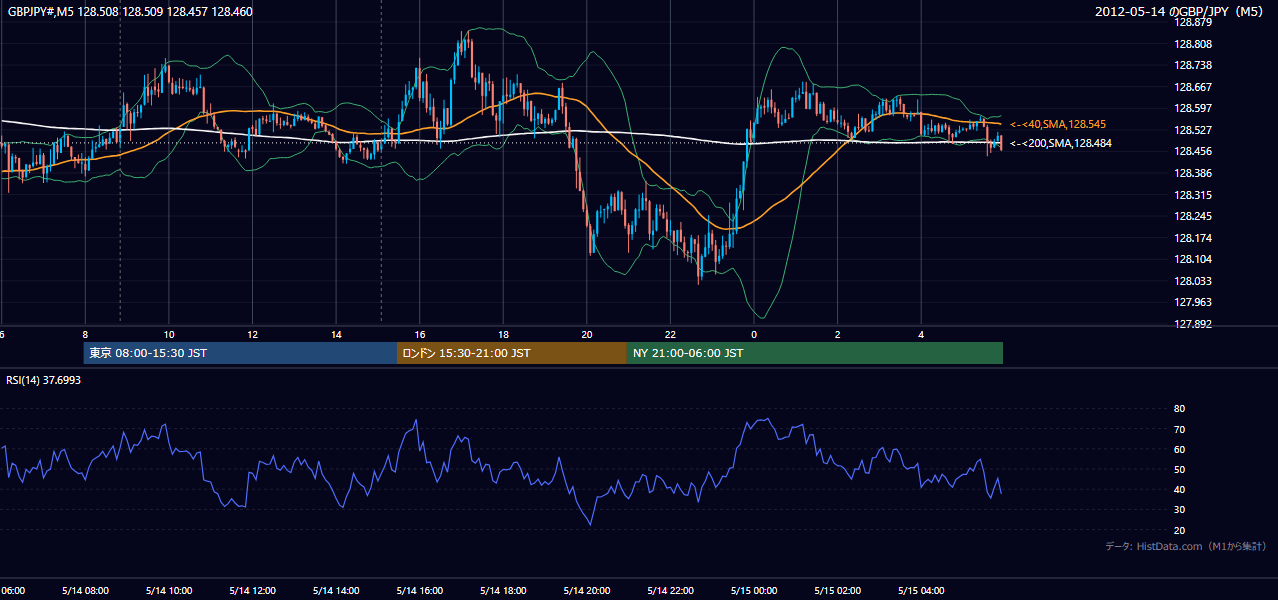This screenshot has width=1278, height=600.
Task: Click price axis value 128.667
Action: pos(1192,87)
